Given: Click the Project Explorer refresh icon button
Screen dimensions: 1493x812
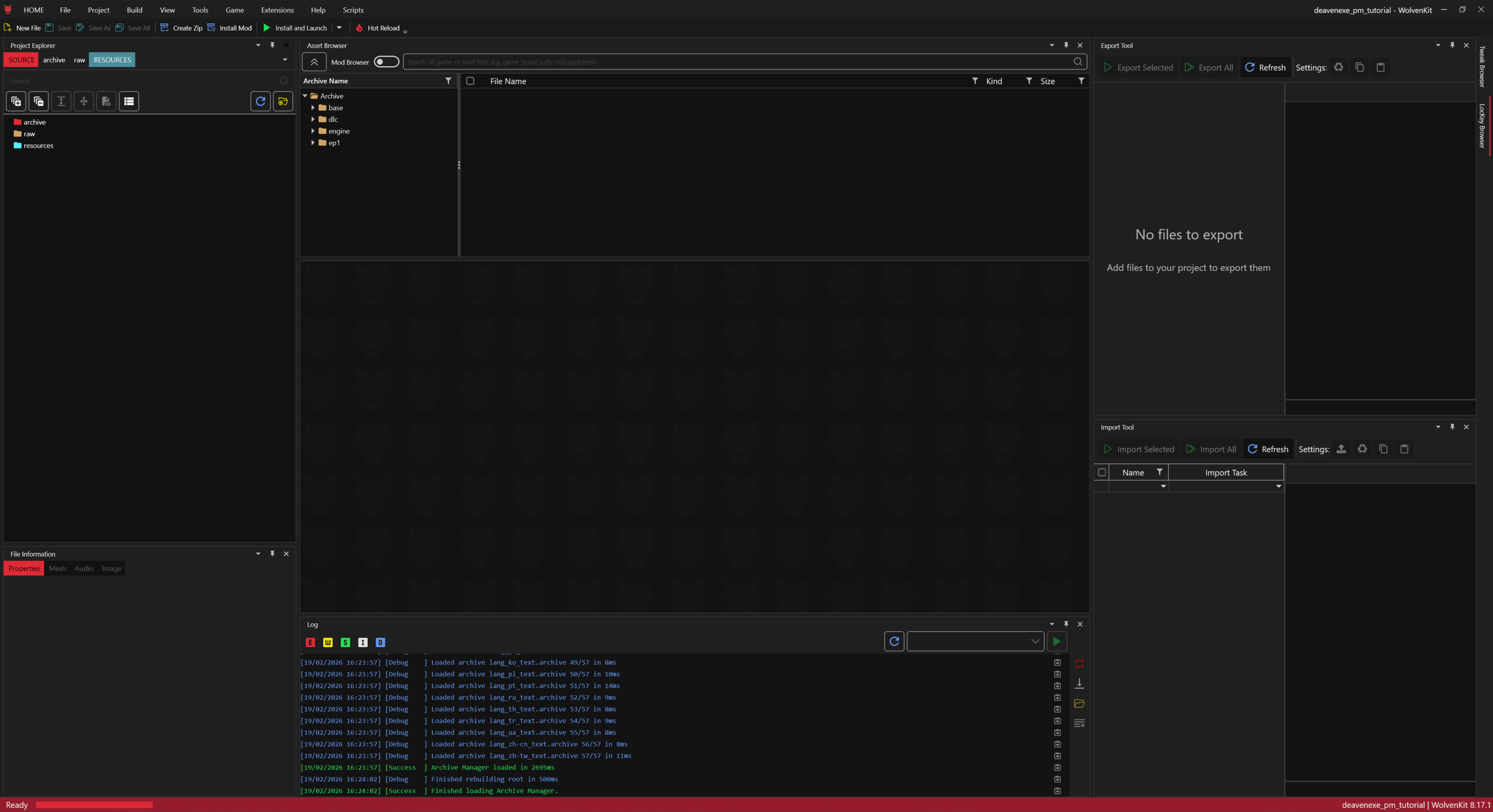Looking at the screenshot, I should click(x=260, y=102).
